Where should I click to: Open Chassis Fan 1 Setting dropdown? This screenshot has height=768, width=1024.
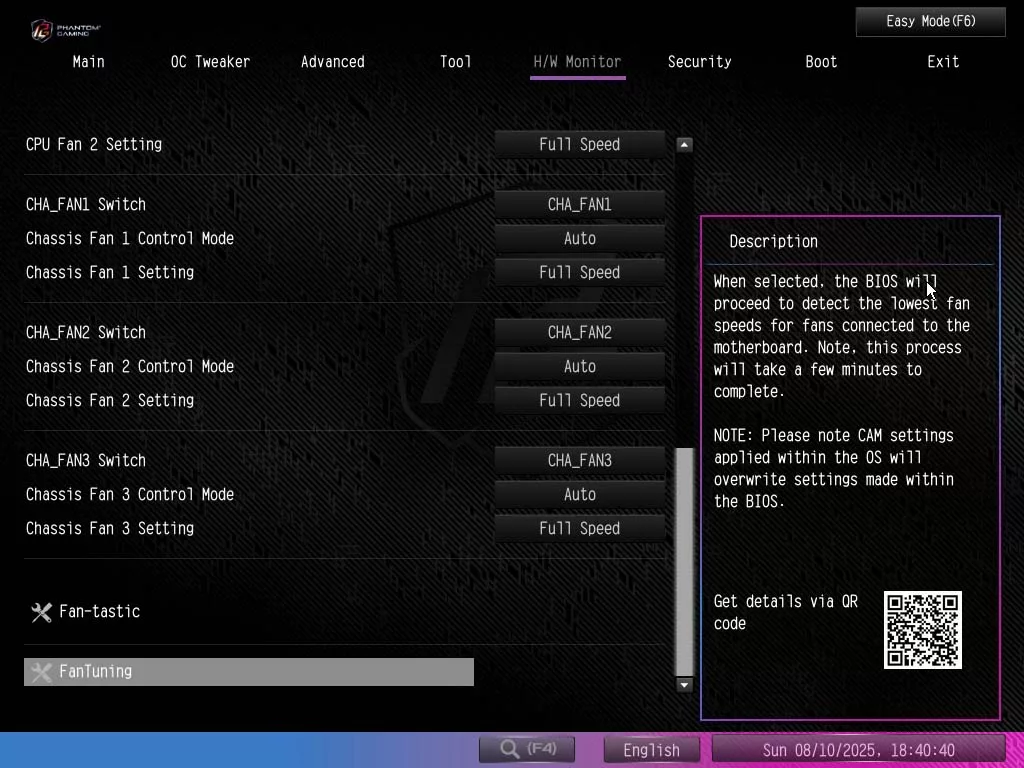click(579, 272)
